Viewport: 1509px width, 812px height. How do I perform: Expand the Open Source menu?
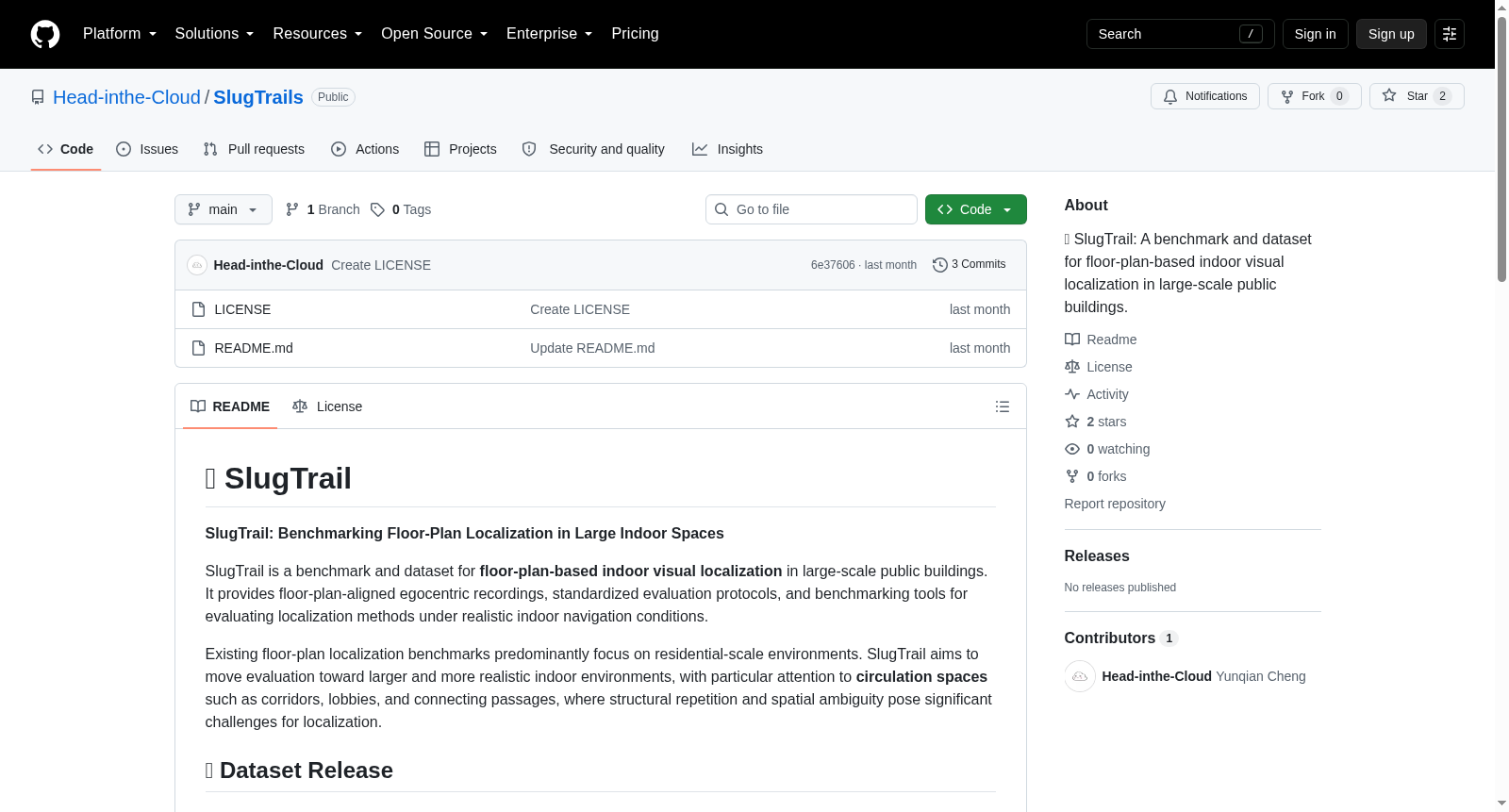click(x=435, y=34)
